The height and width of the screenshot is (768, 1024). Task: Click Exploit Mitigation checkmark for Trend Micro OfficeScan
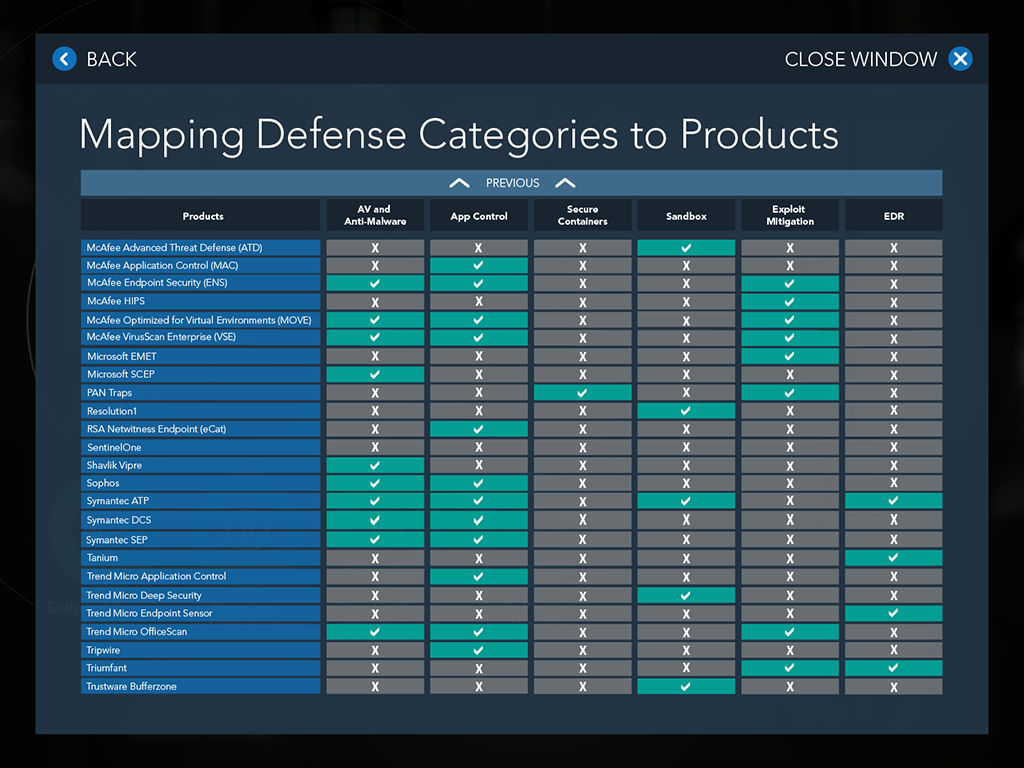(x=790, y=632)
